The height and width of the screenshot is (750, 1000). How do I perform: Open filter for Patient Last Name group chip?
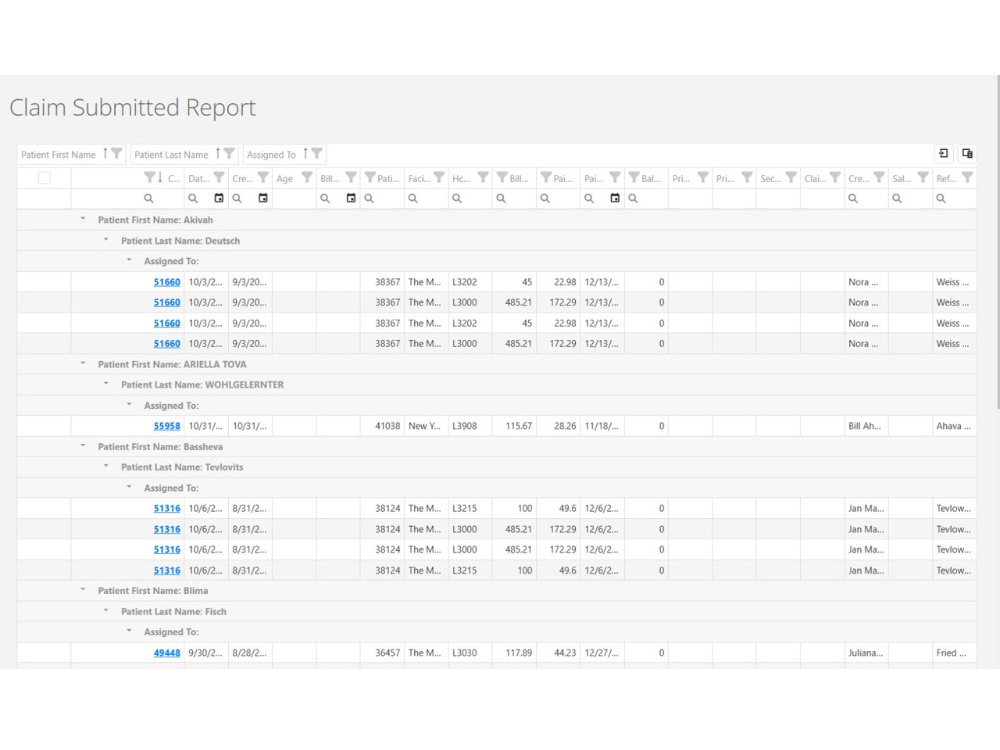tap(230, 154)
